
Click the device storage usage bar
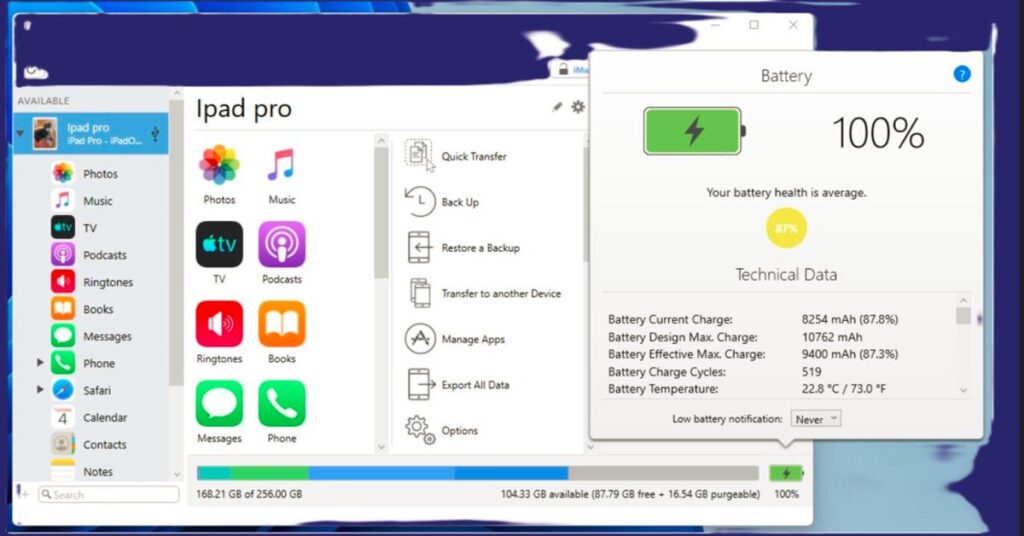477,473
